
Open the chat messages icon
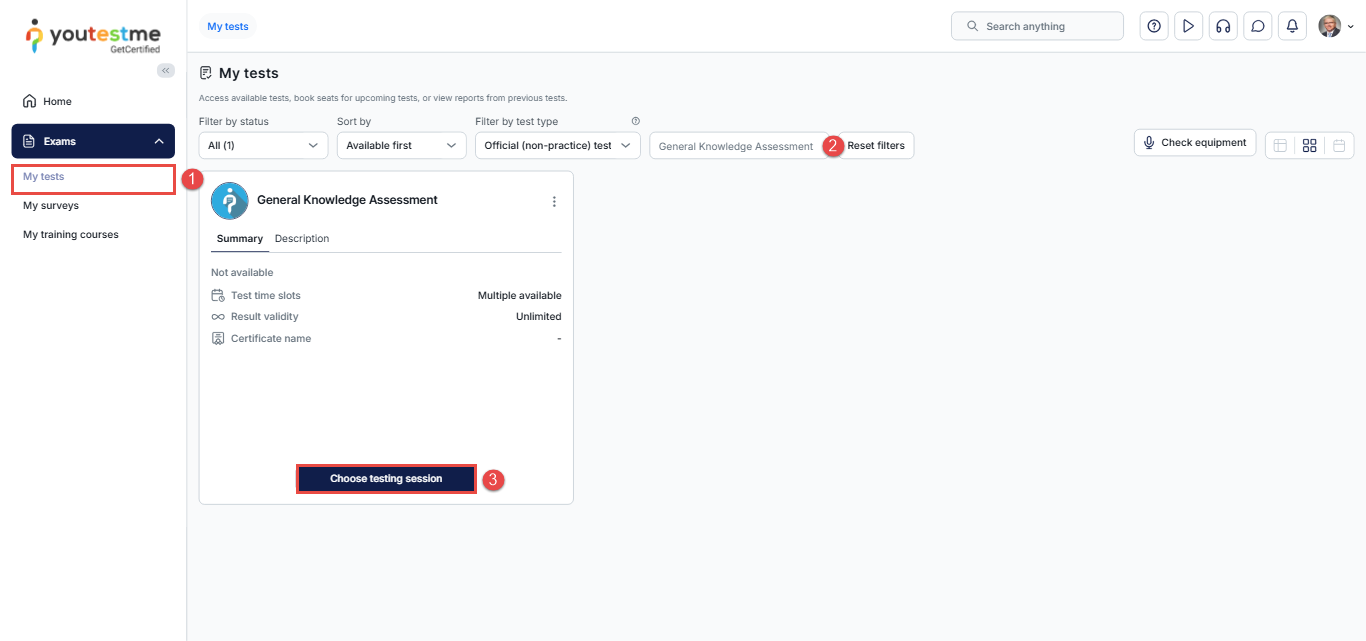1258,26
